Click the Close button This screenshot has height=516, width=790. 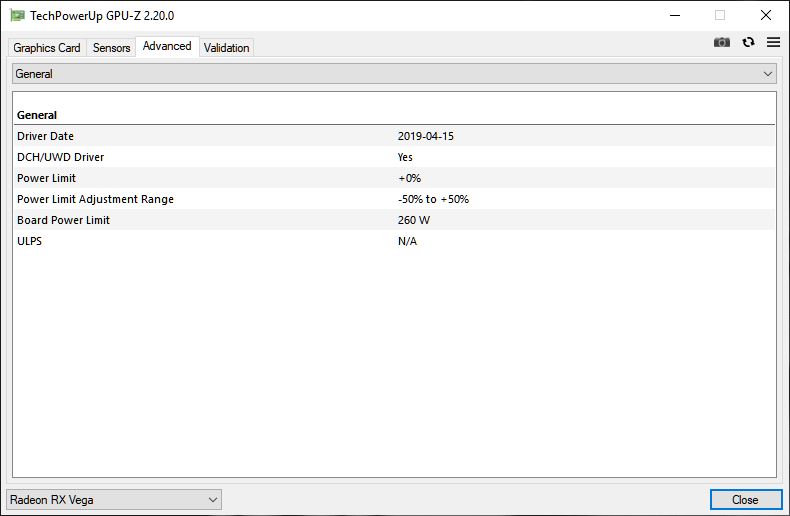[746, 500]
